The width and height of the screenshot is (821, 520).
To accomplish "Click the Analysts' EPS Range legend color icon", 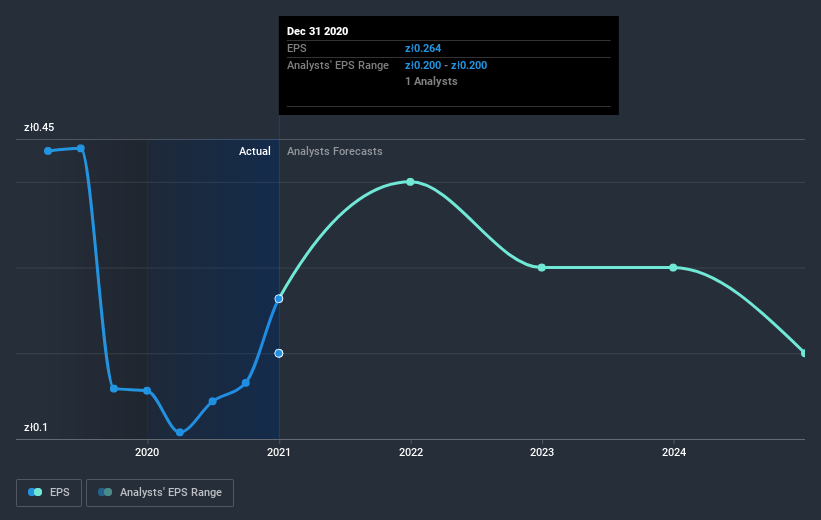I will 105,492.
